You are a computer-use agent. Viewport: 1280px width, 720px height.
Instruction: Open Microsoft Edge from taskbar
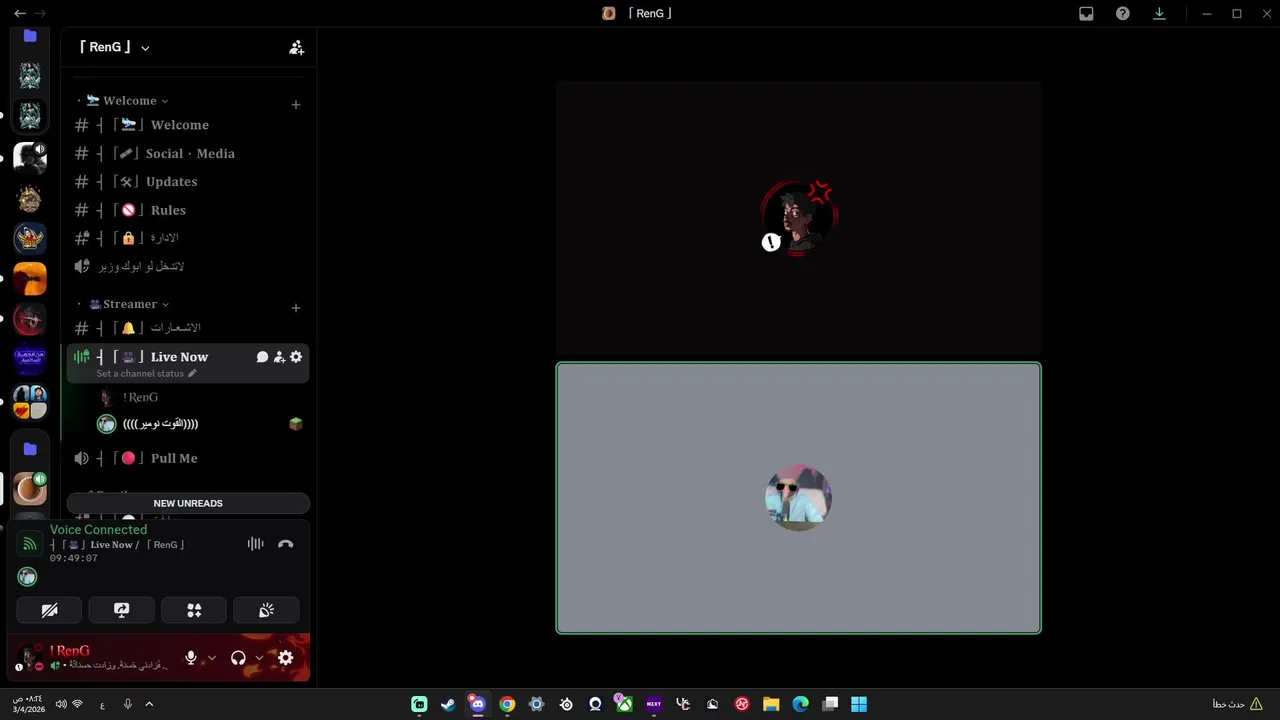tap(800, 704)
